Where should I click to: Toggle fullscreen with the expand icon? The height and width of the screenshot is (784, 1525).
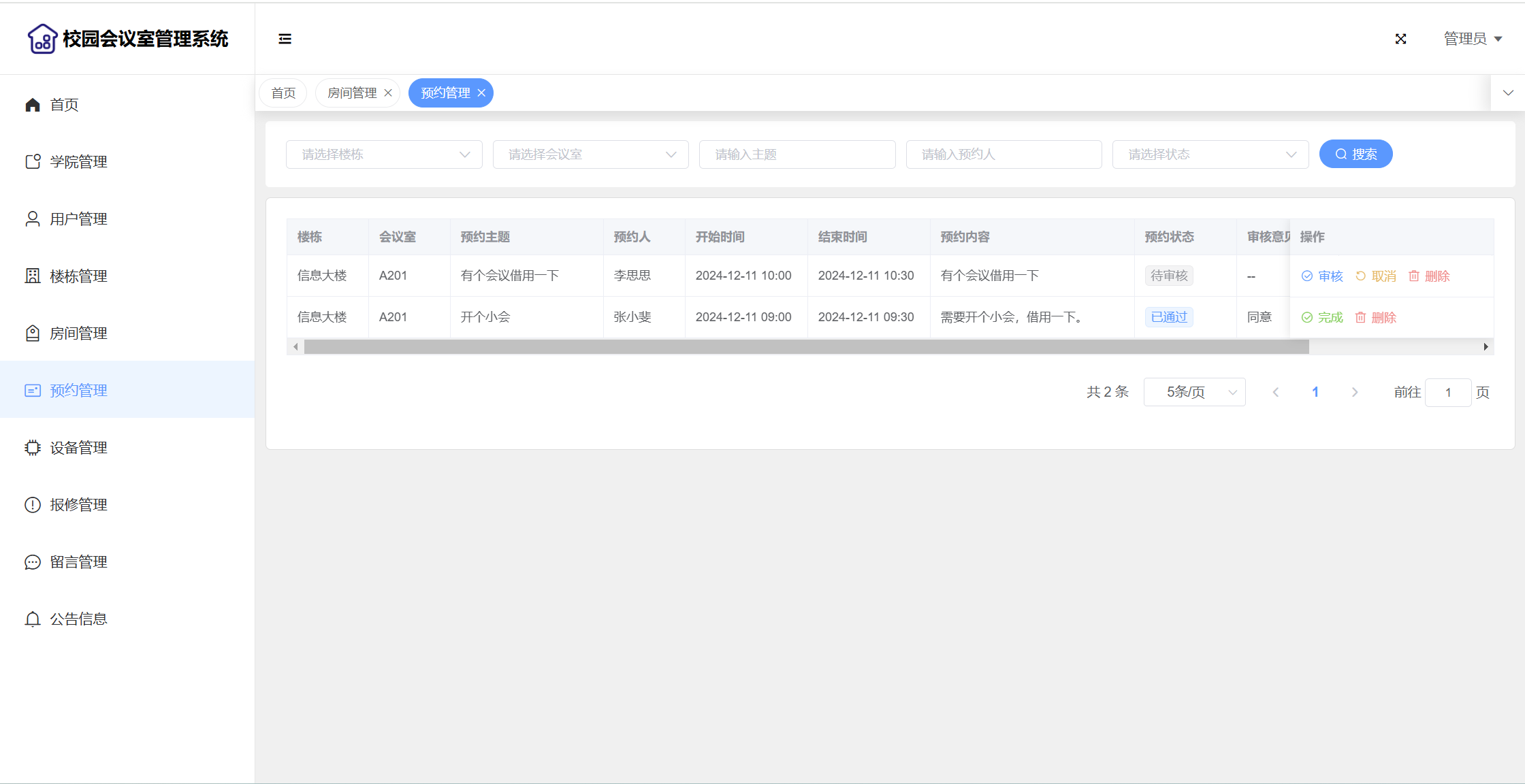1400,39
